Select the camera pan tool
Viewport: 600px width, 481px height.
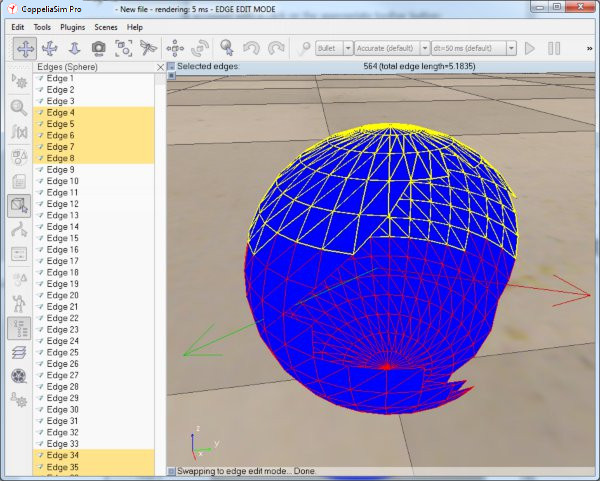[x=25, y=49]
